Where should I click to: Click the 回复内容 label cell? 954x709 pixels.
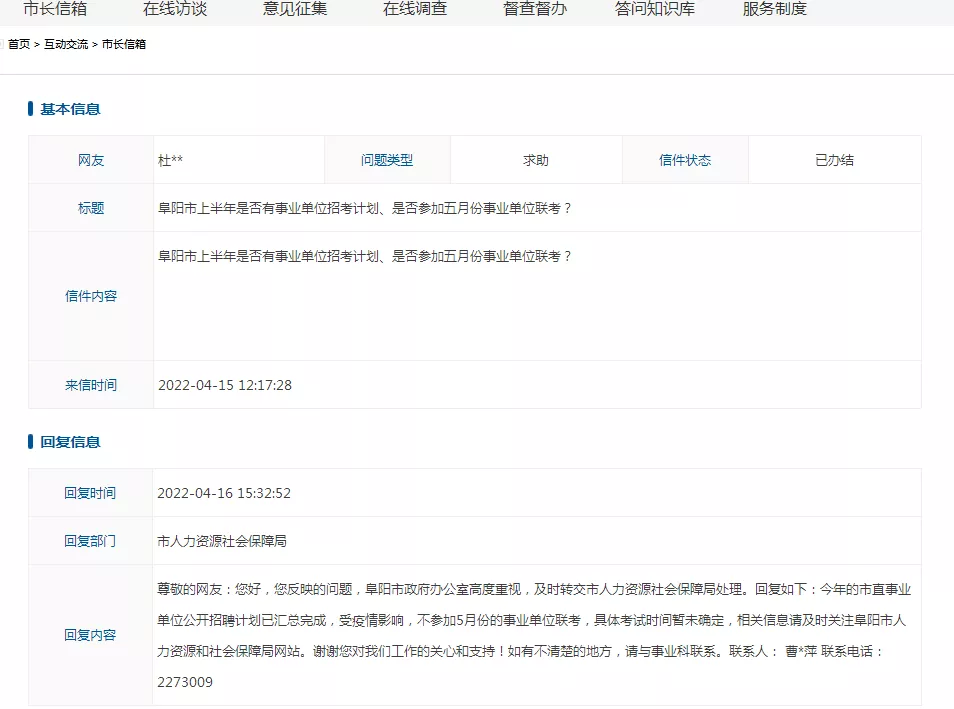point(90,635)
